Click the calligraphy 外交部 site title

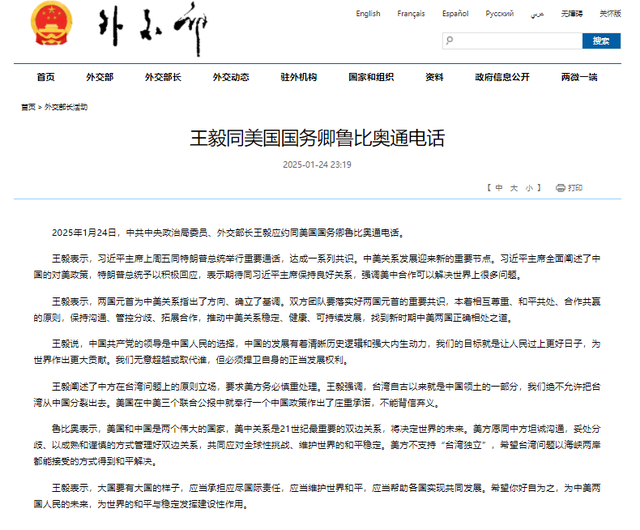click(x=152, y=29)
